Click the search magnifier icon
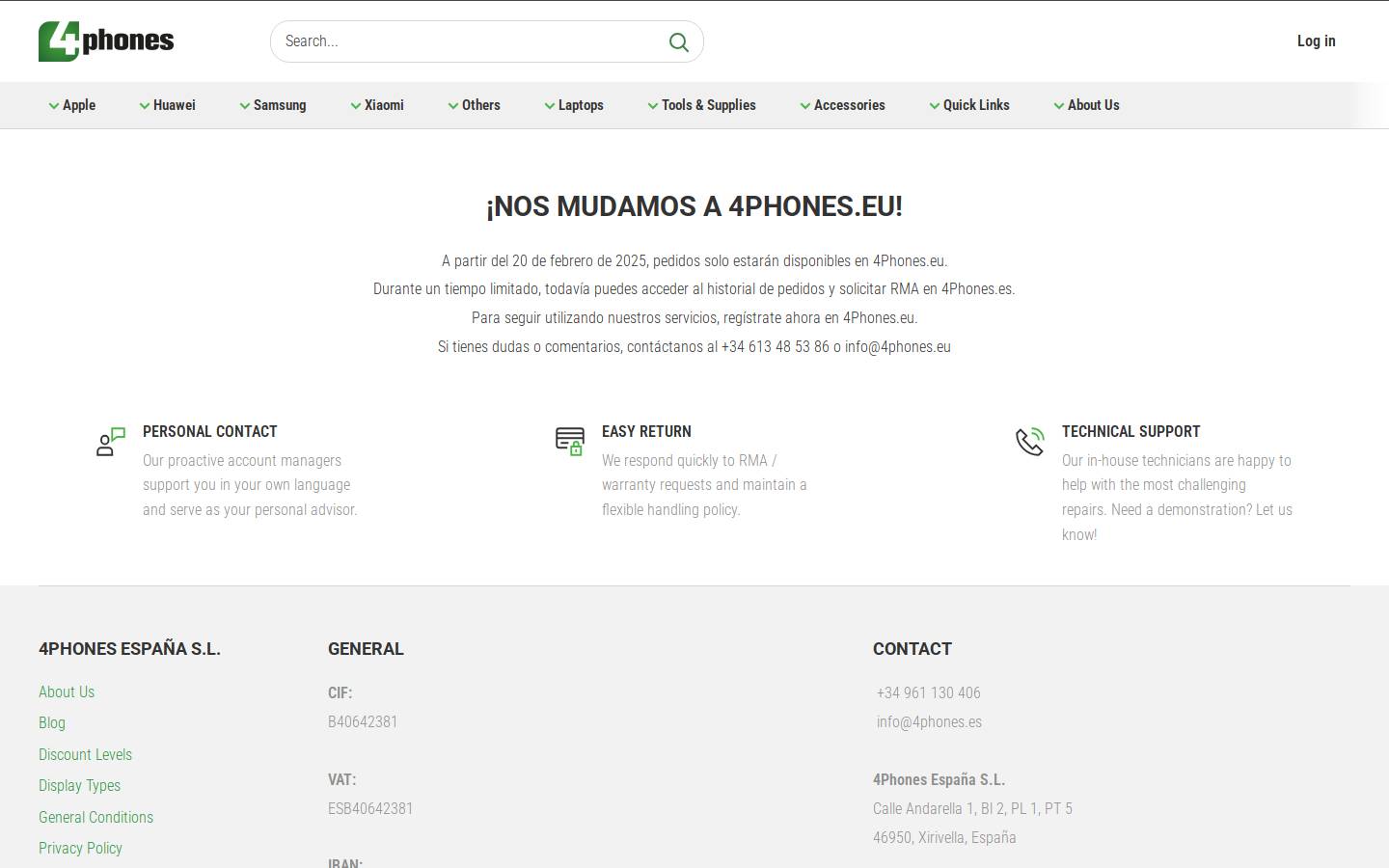This screenshot has height=868, width=1389. click(679, 42)
